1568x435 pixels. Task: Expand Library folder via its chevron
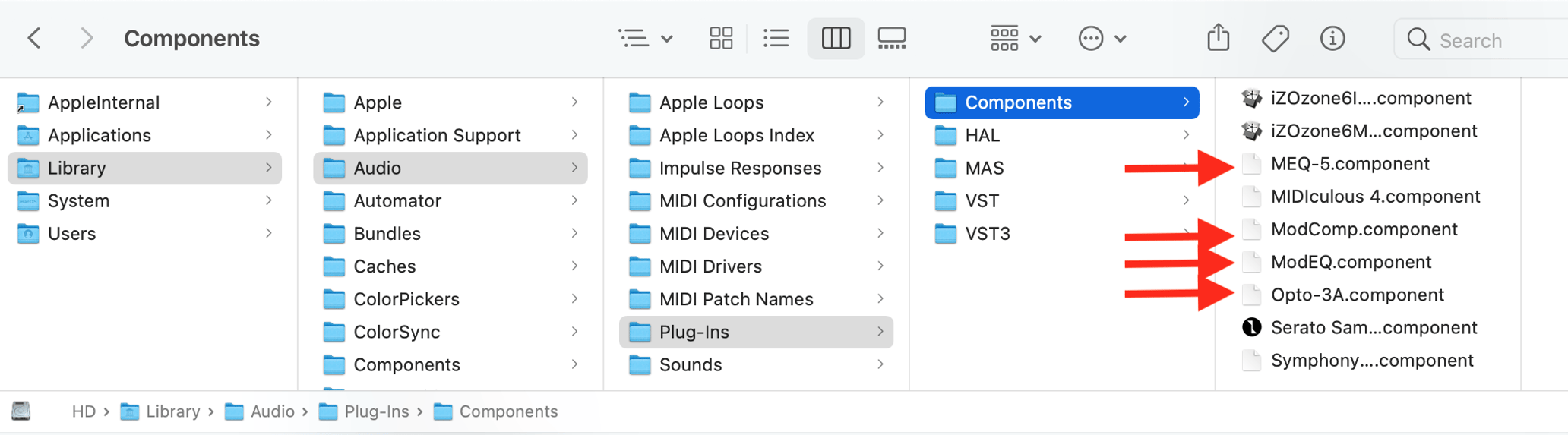[268, 168]
